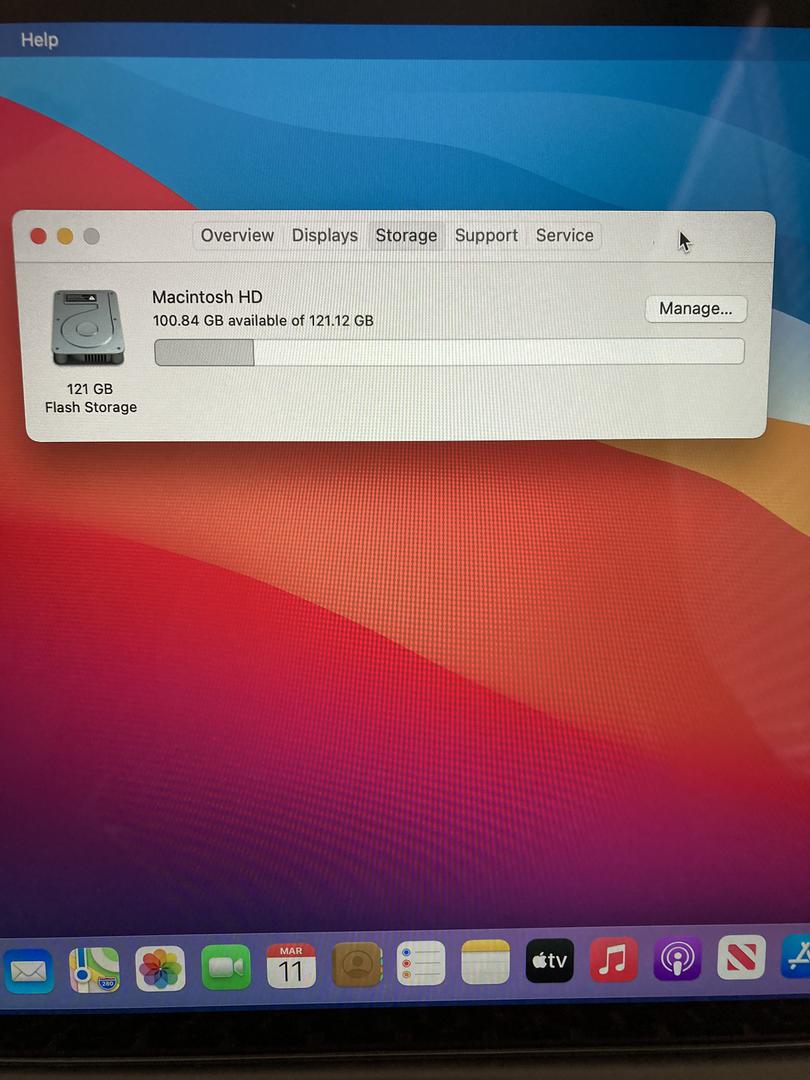Click the Macintosh HD drive icon

click(87, 328)
